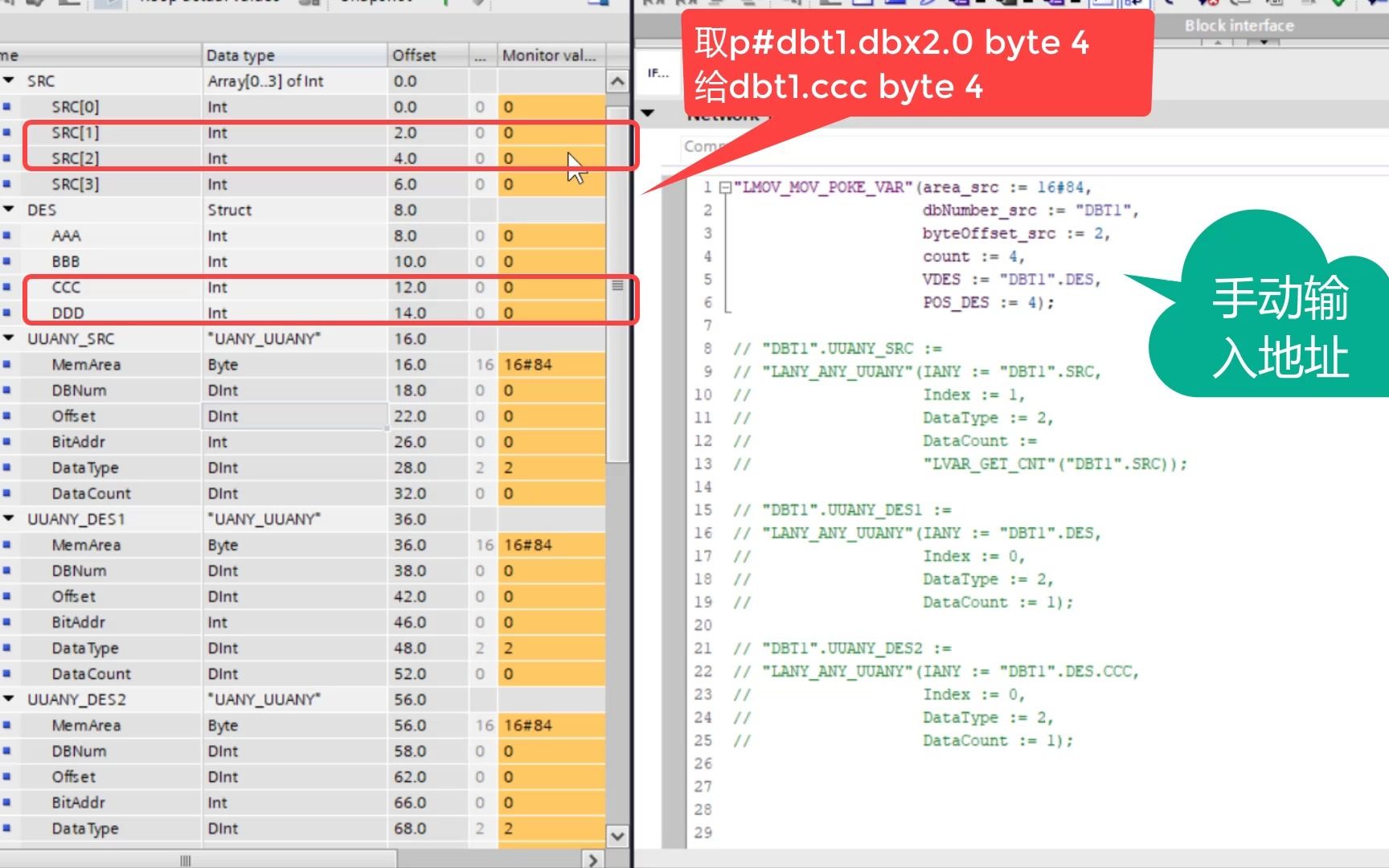Click the 16#84 monitor value at offset 56.0

coord(551,725)
